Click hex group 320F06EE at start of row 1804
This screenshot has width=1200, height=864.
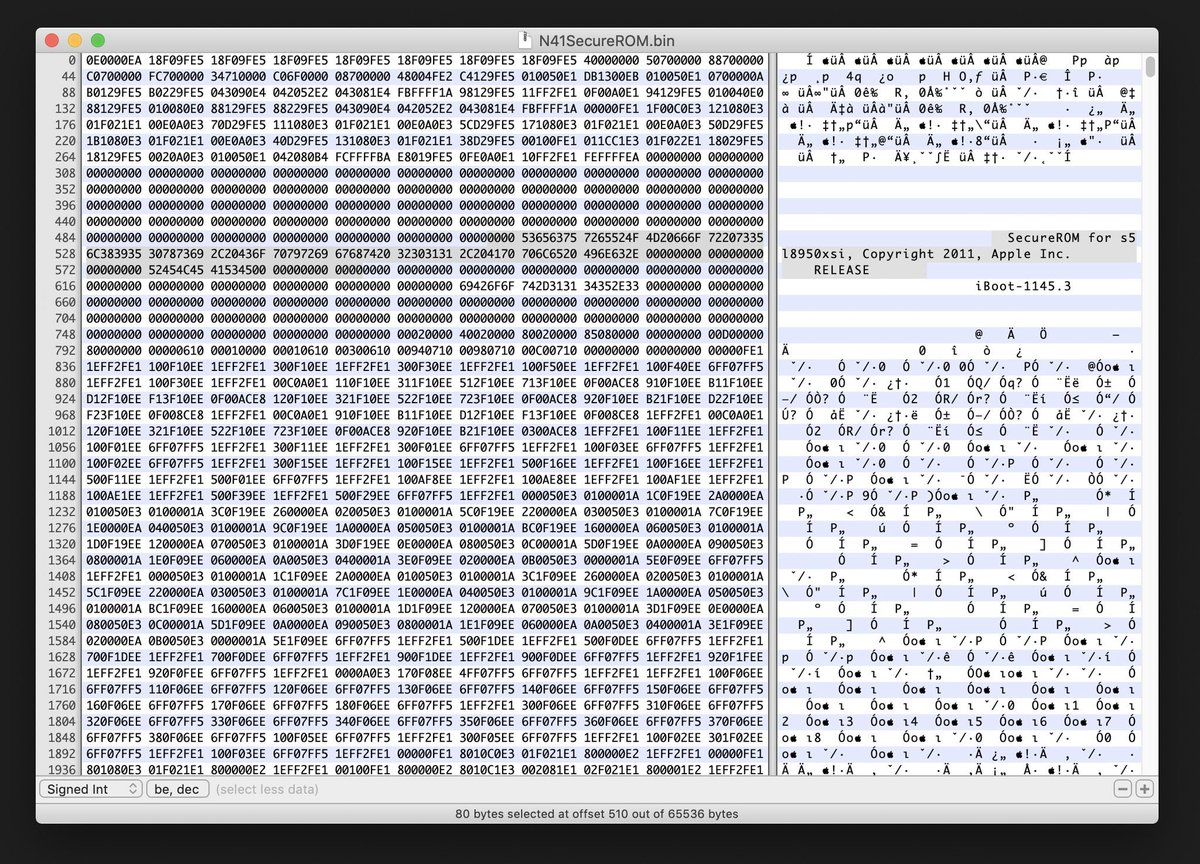click(x=115, y=720)
